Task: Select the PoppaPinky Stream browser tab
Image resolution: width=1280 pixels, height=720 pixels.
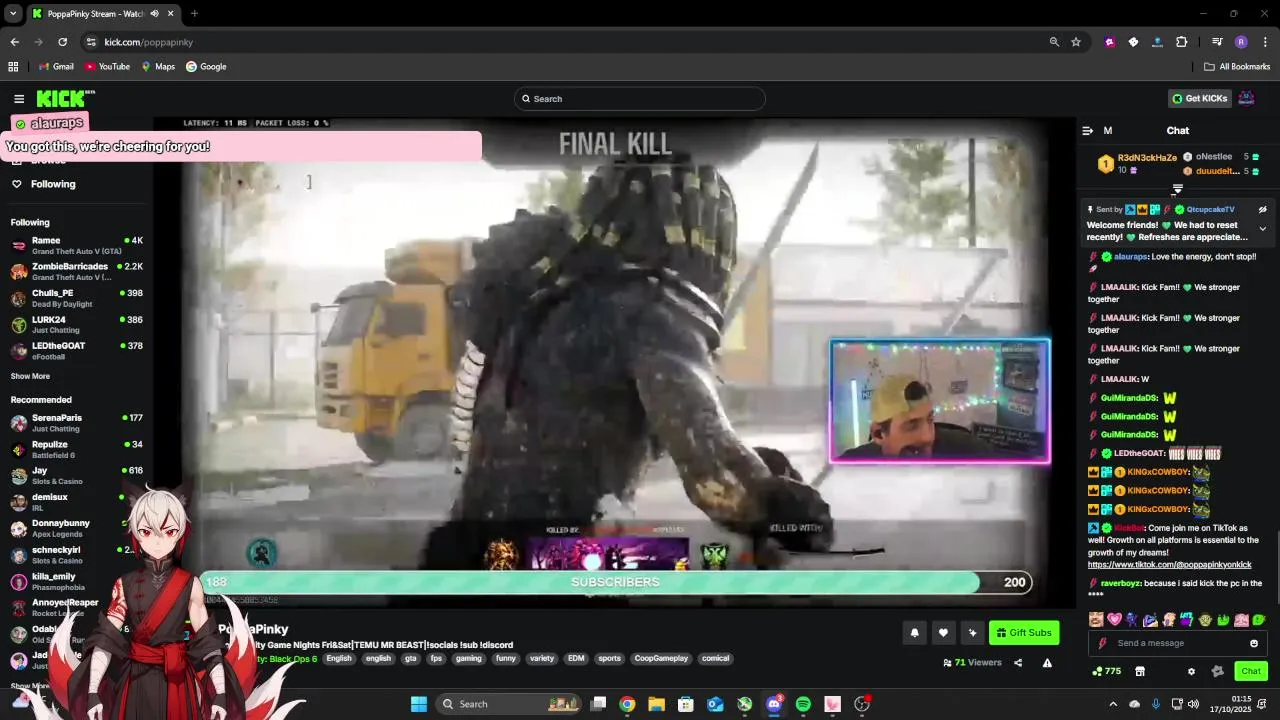Action: pos(102,14)
